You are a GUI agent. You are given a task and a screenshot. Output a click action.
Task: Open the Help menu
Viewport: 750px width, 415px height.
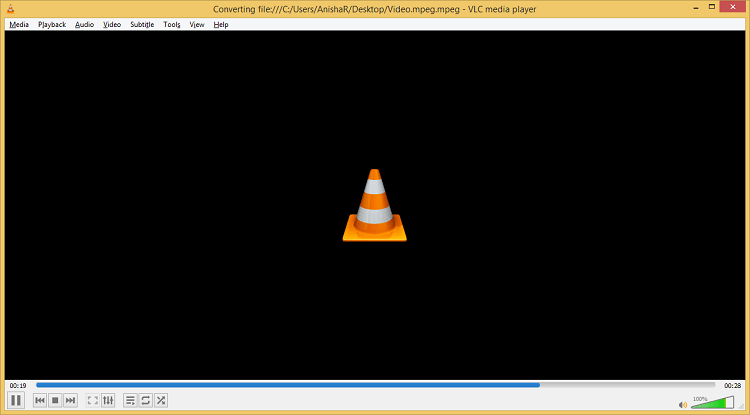click(x=221, y=24)
